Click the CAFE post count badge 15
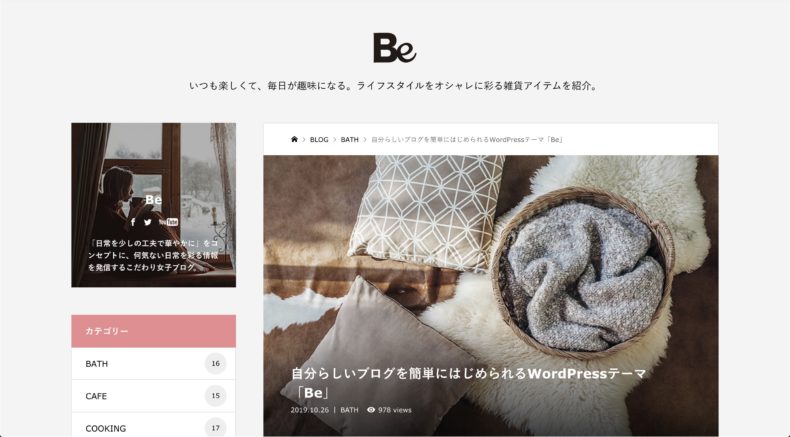The height and width of the screenshot is (437, 790). click(216, 396)
